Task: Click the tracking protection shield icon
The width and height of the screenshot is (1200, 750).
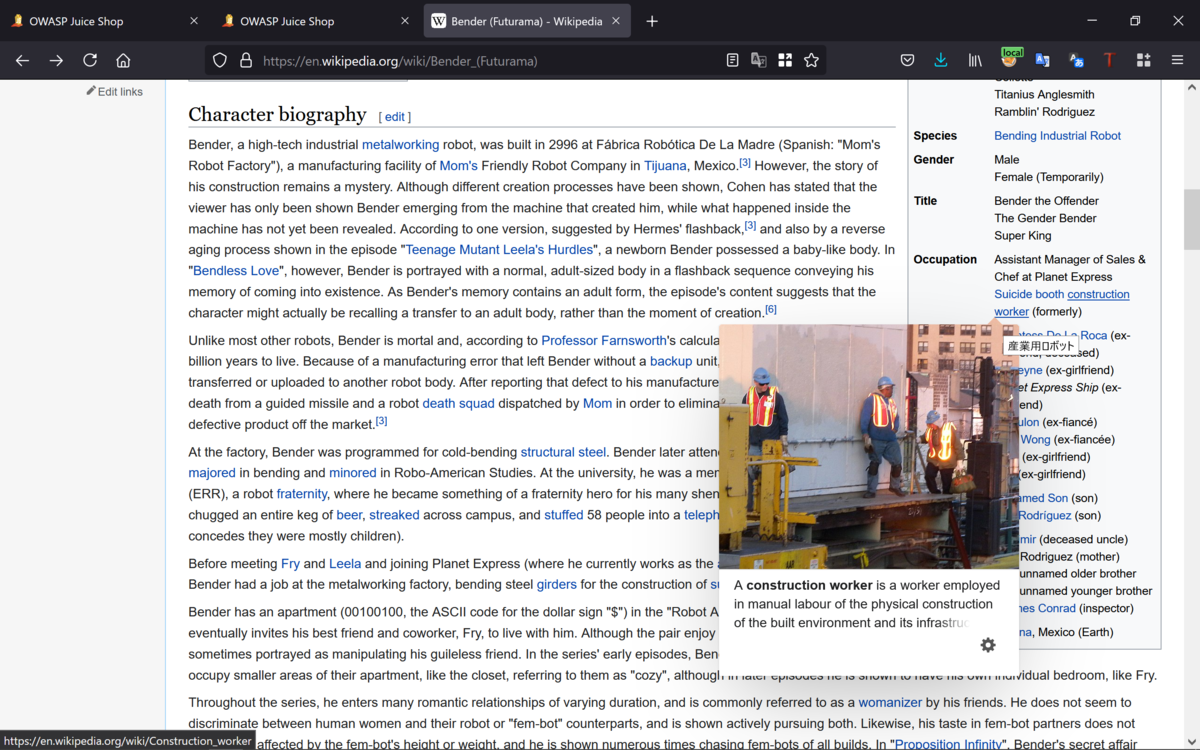Action: tap(220, 60)
